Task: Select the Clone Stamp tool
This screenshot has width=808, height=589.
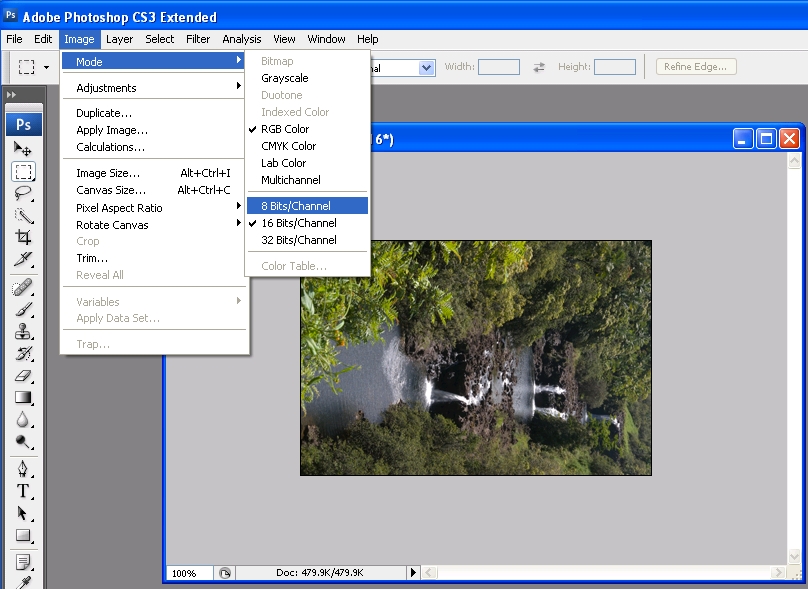Action: tap(23, 331)
